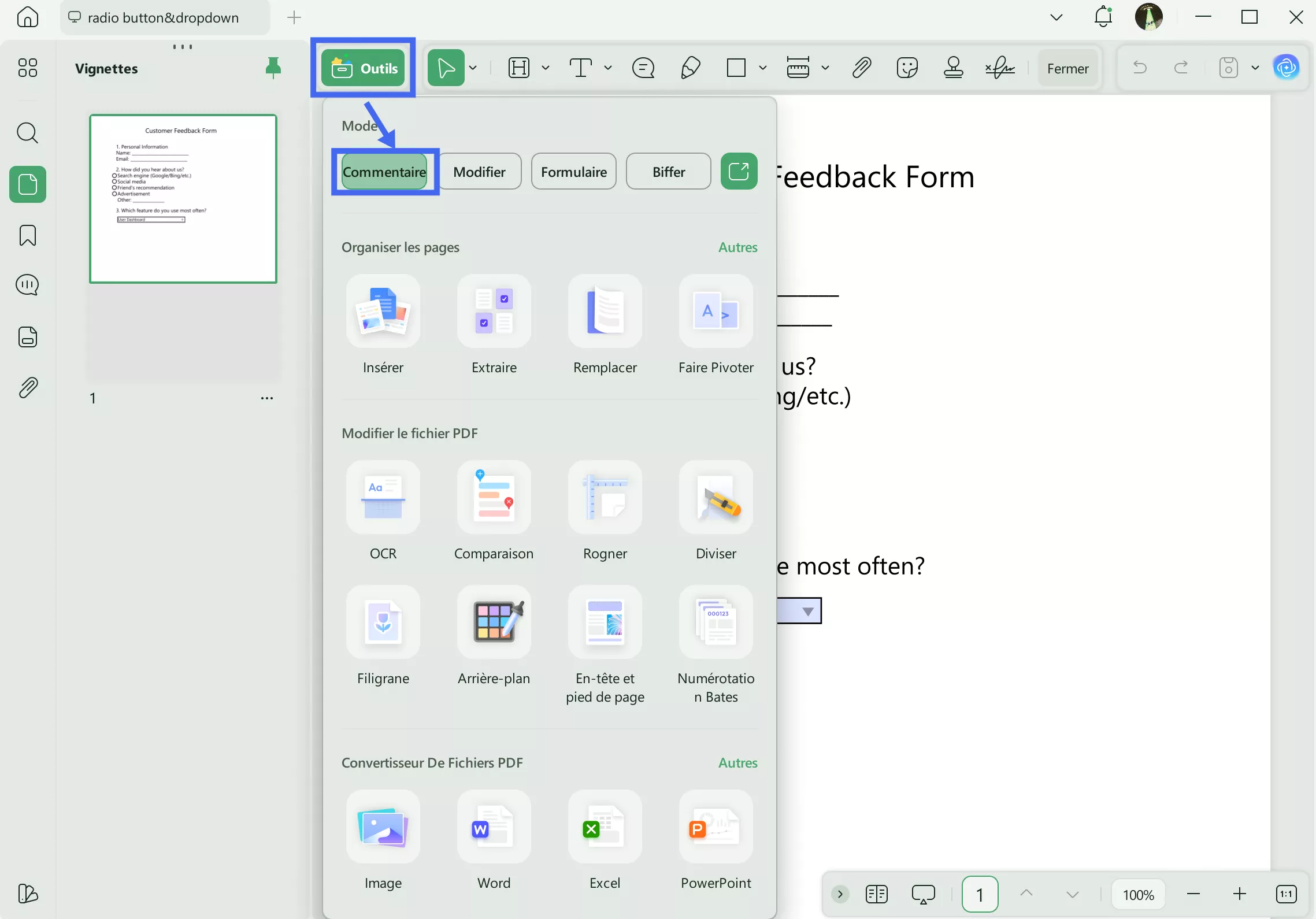The image size is (1316, 919).
Task: Select the Rogner crop tool
Action: (605, 498)
